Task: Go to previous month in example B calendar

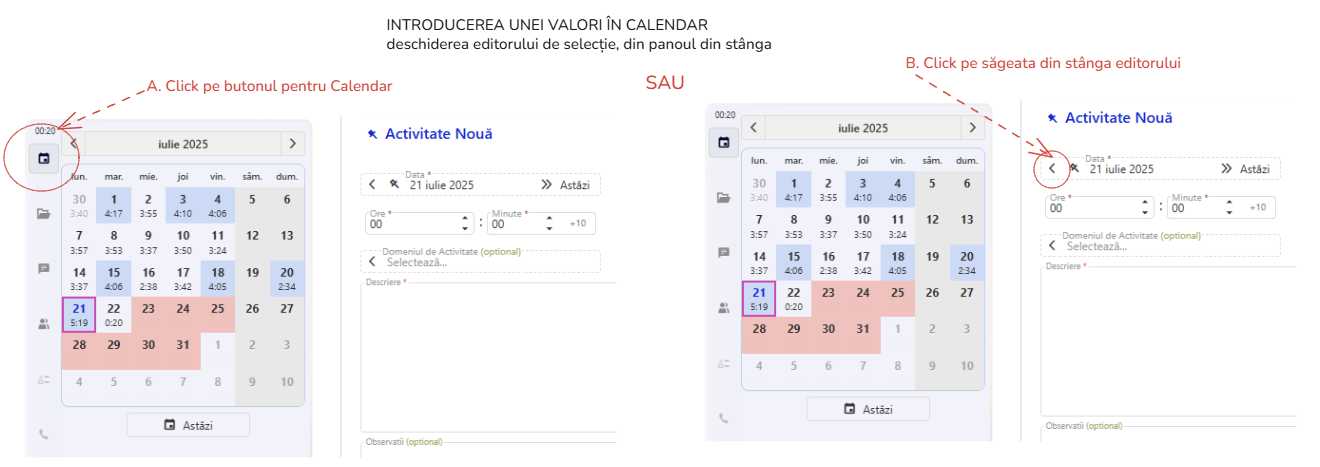Action: pos(753,128)
